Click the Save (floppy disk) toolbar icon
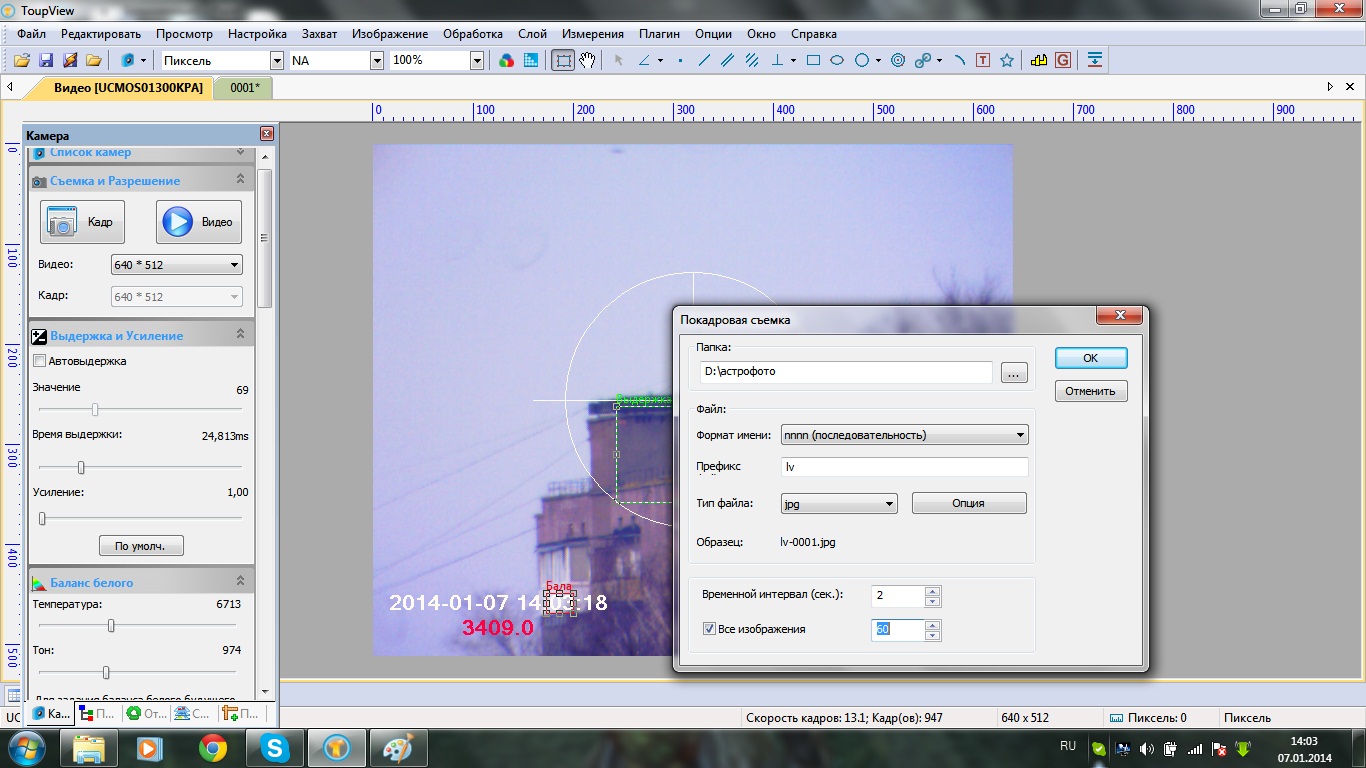 click(46, 61)
